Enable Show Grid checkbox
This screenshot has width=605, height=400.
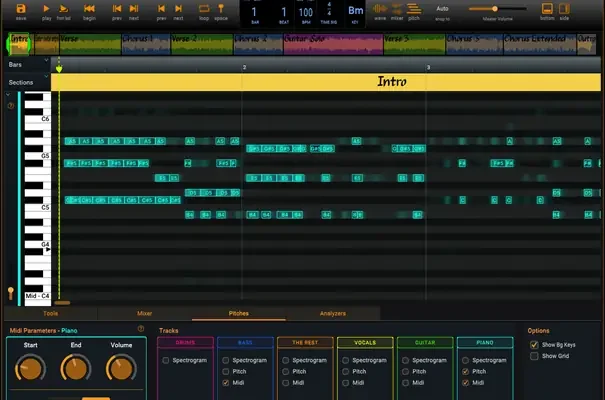point(534,355)
